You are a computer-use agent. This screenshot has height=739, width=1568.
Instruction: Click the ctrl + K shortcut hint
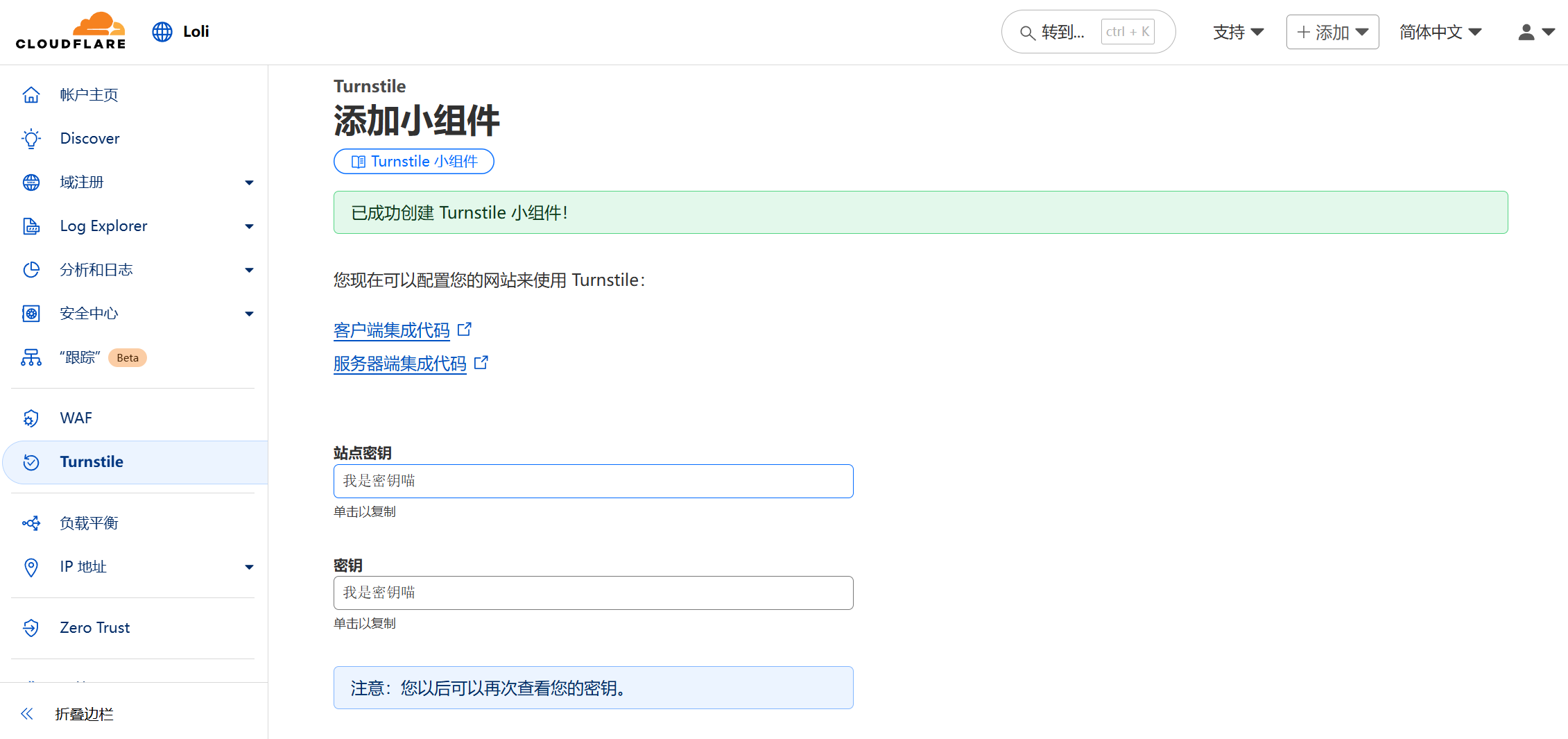click(1128, 32)
